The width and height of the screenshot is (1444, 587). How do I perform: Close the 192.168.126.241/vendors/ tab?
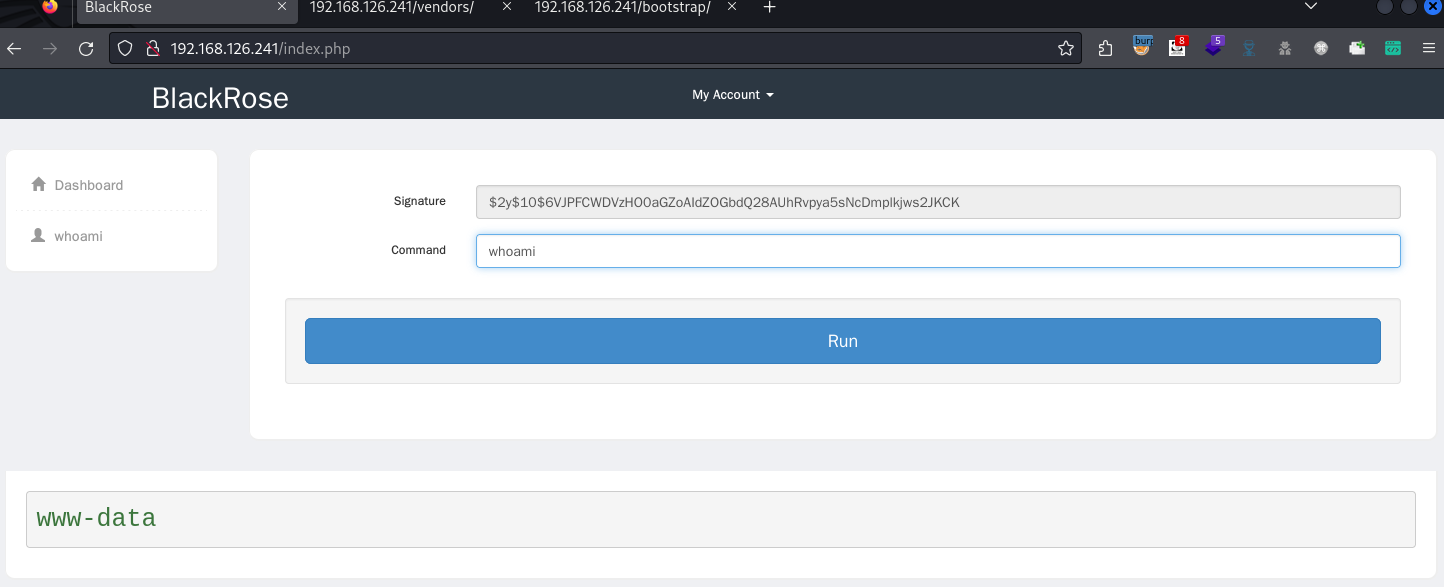click(506, 7)
